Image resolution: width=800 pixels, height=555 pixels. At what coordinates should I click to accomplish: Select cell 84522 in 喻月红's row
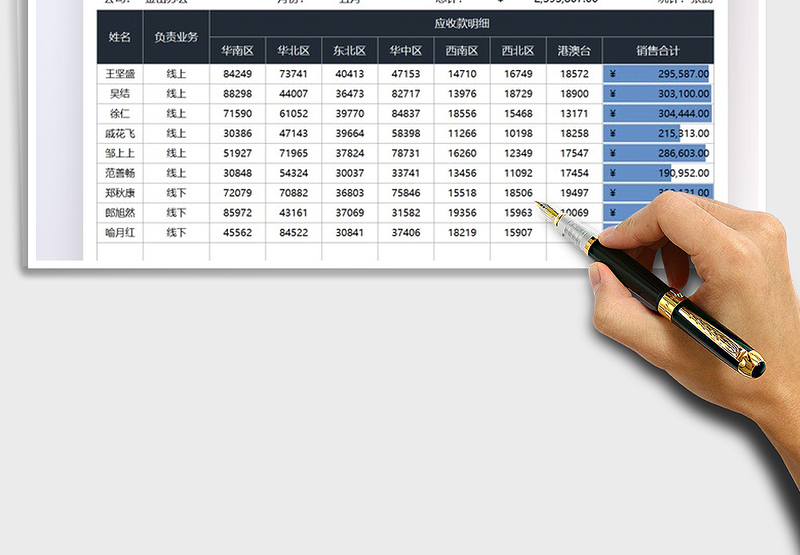click(294, 233)
